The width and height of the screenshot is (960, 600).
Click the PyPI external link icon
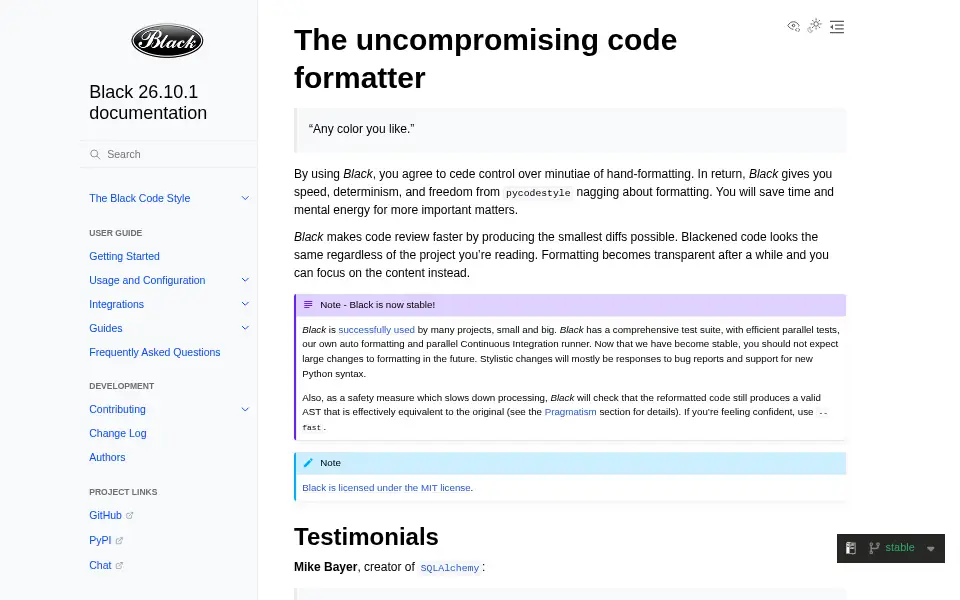point(119,541)
